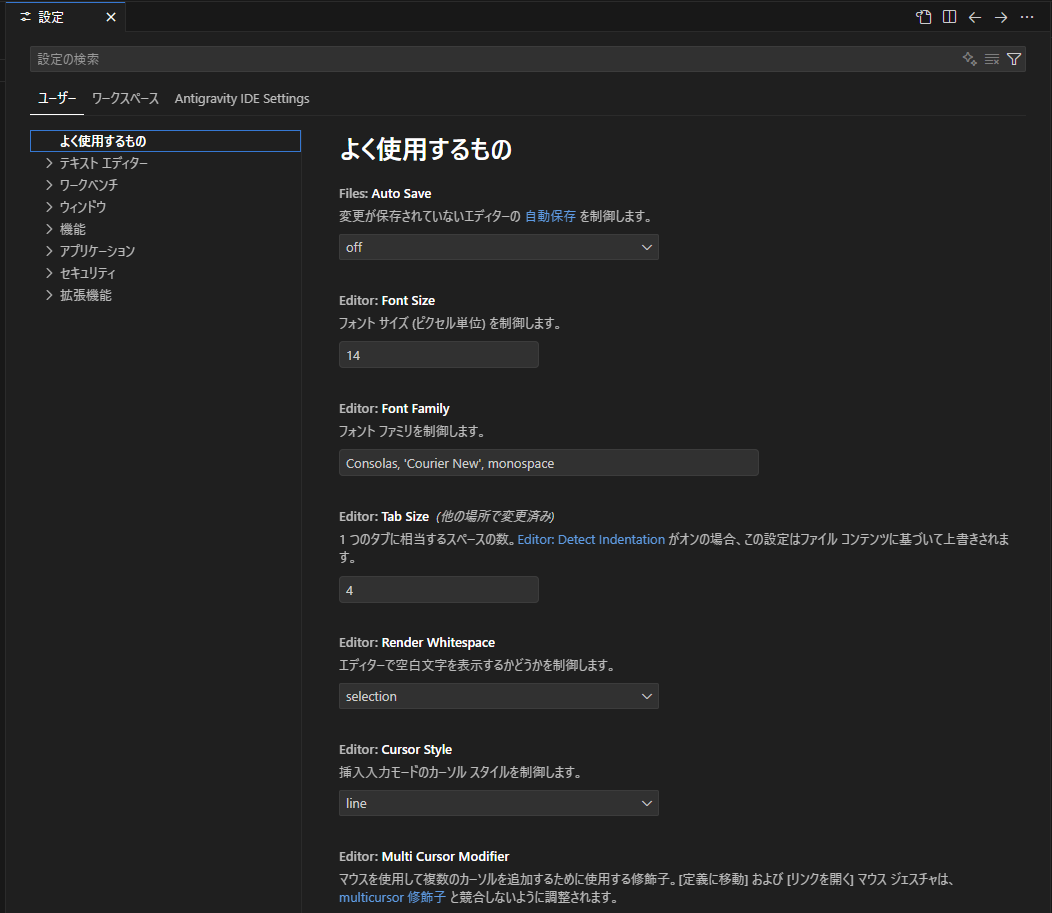The height and width of the screenshot is (913, 1052).
Task: Follow the Editor: Detect Indentation link
Action: point(591,539)
